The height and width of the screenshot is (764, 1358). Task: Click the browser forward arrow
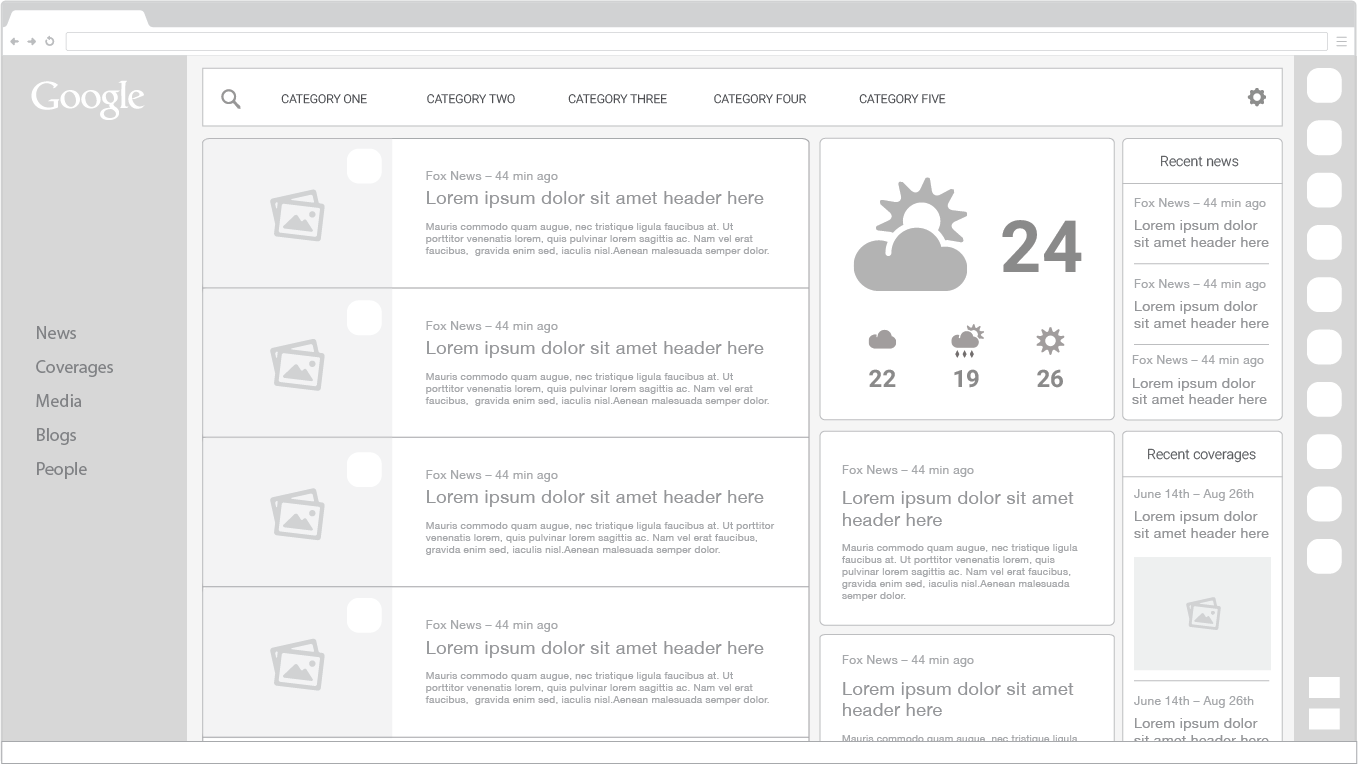pos(32,42)
